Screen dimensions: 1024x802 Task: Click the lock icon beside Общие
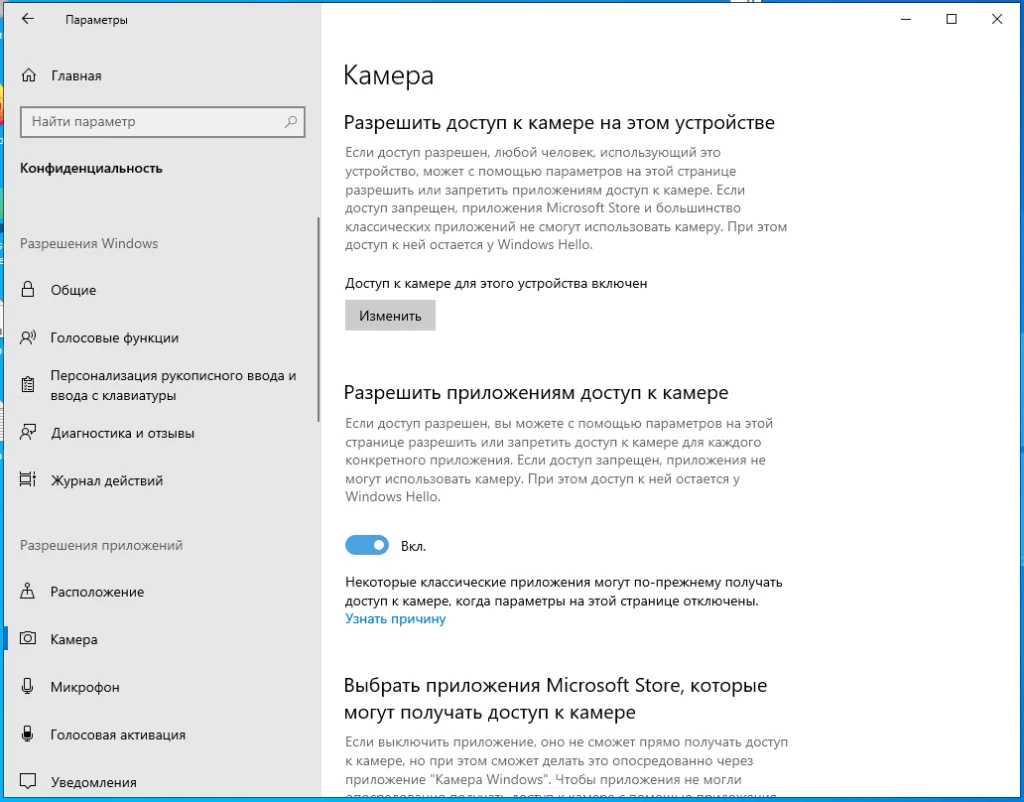[x=29, y=290]
